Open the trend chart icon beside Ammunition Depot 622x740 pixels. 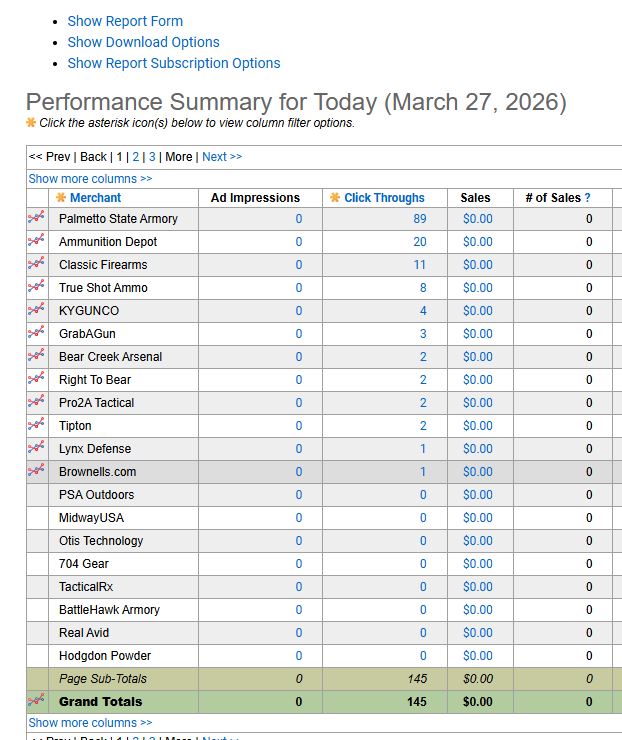[36, 242]
